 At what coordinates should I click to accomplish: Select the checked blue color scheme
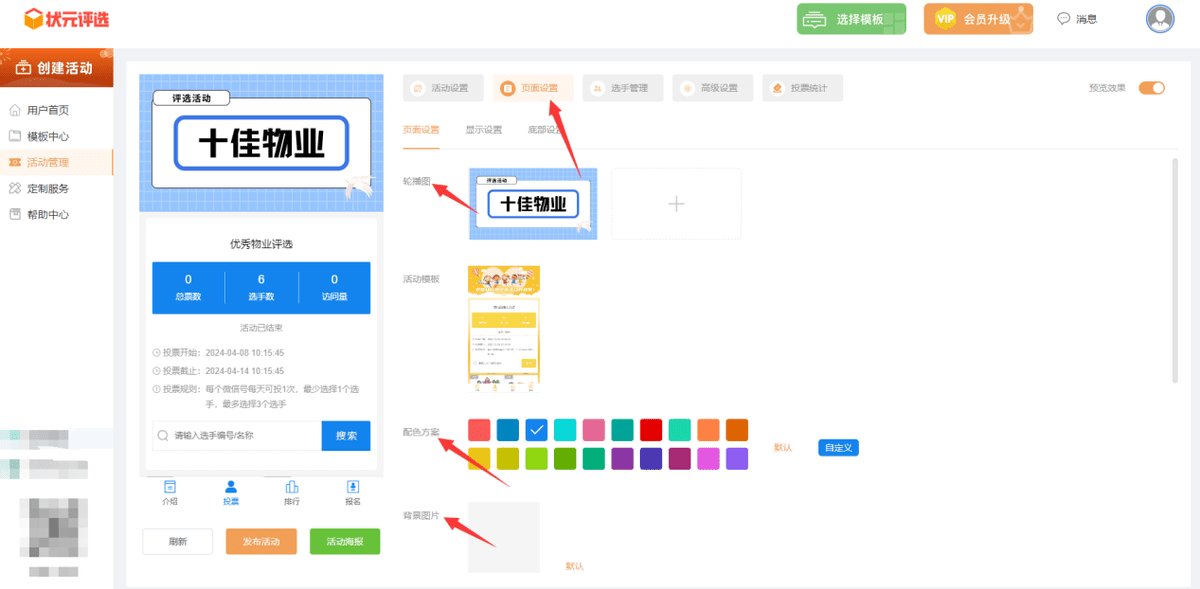536,429
